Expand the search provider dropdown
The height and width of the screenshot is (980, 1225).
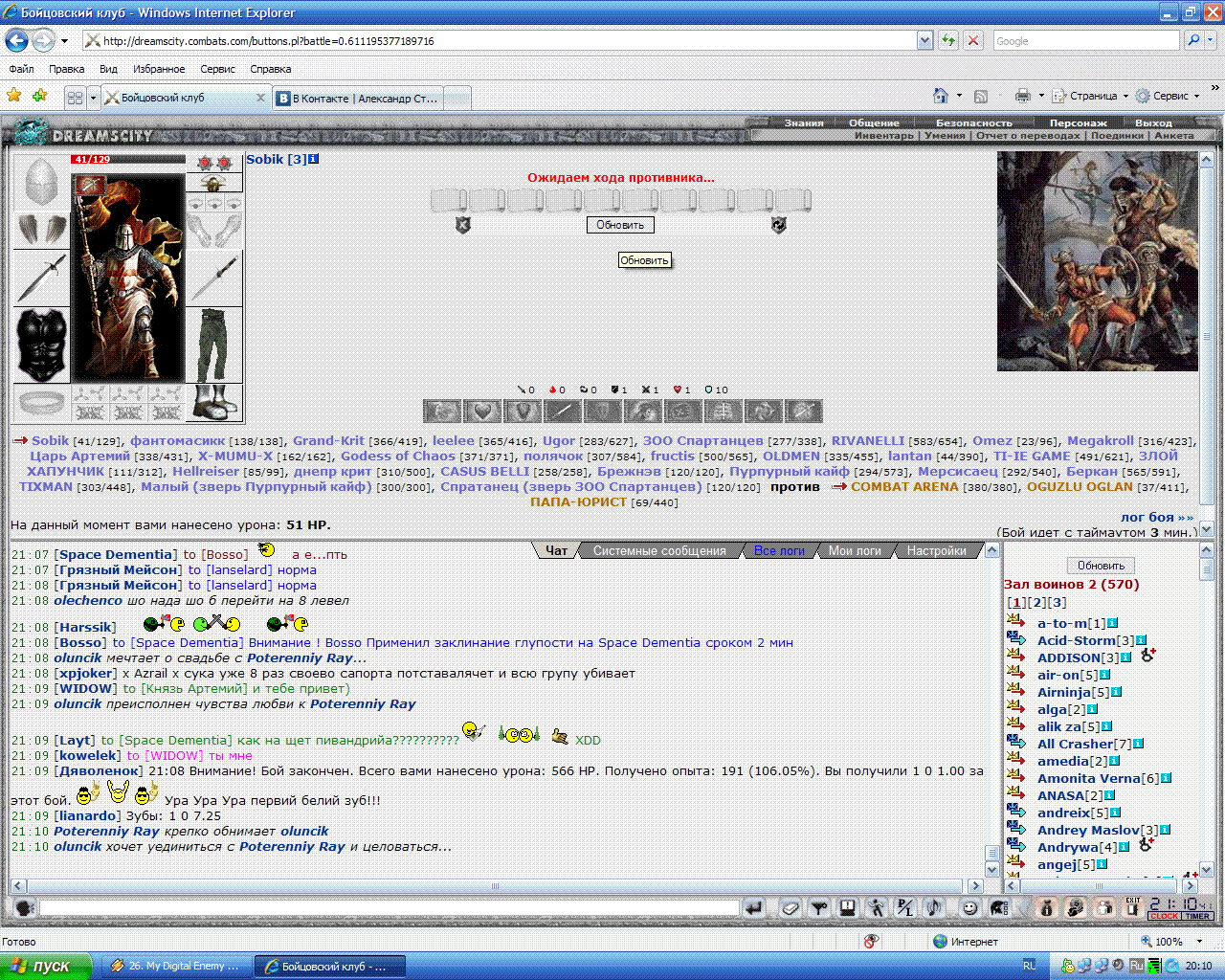pyautogui.click(x=1212, y=41)
